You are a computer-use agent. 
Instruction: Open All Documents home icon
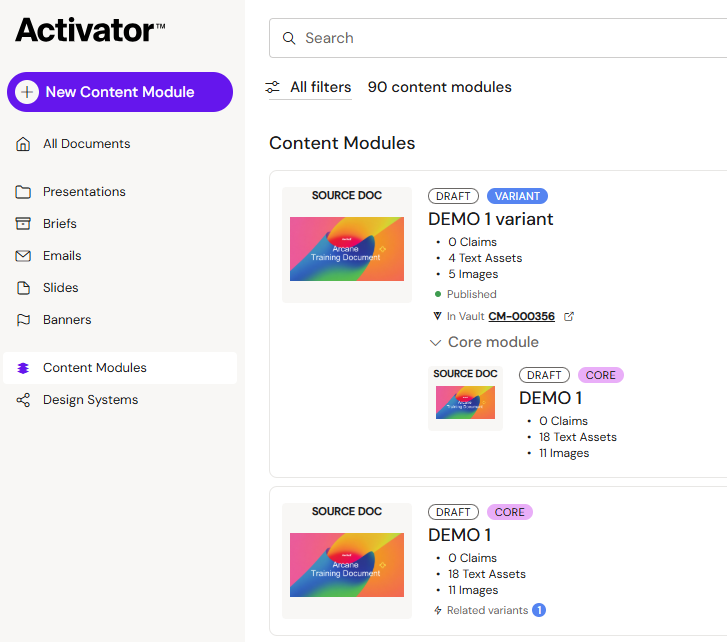(23, 144)
